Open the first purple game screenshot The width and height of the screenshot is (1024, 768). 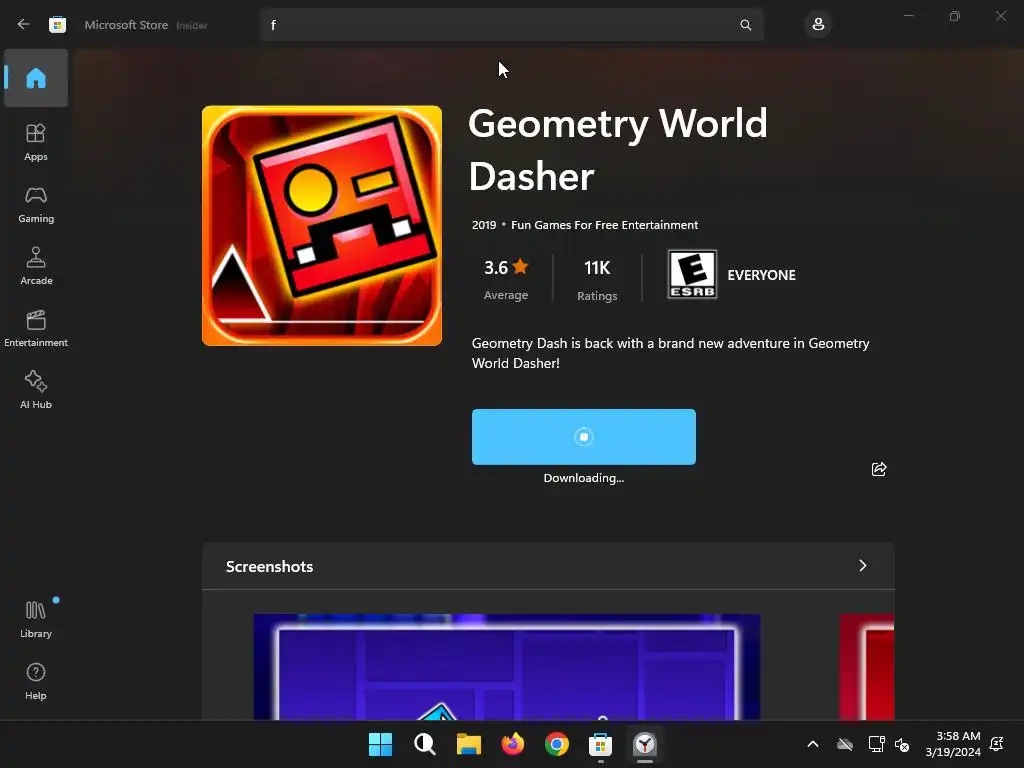pyautogui.click(x=507, y=667)
